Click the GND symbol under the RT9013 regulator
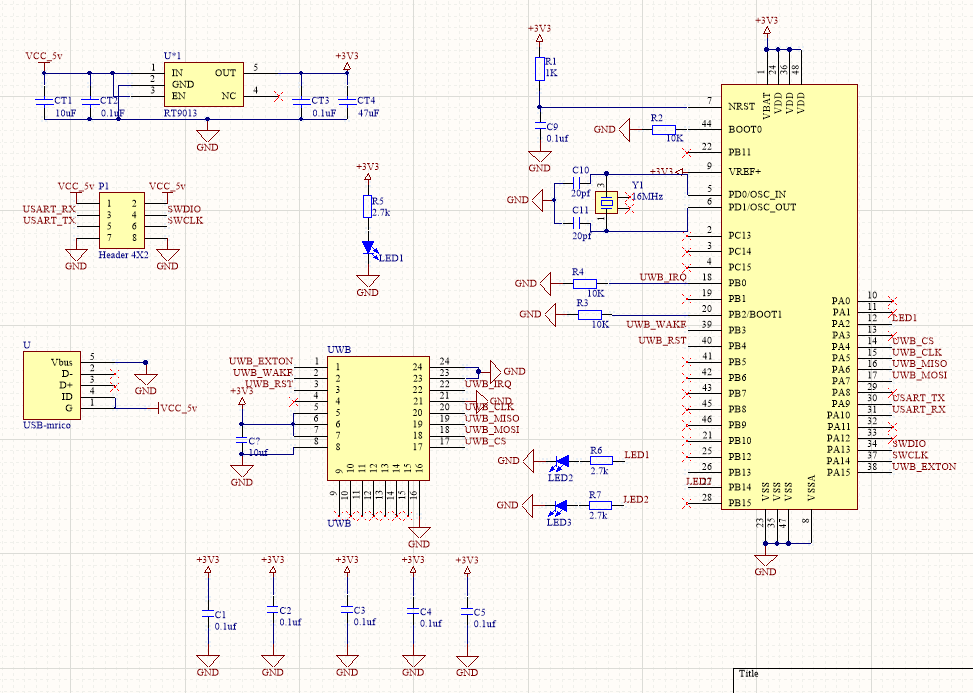The width and height of the screenshot is (973, 693). coord(207,140)
